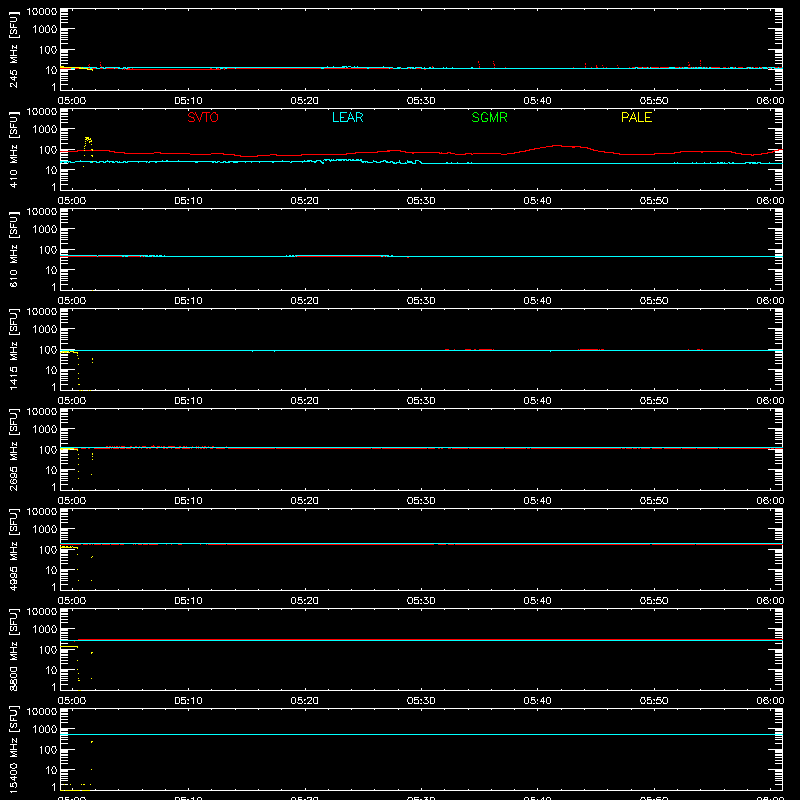
Task: Click the green SGMR legend label
Action: 489,117
